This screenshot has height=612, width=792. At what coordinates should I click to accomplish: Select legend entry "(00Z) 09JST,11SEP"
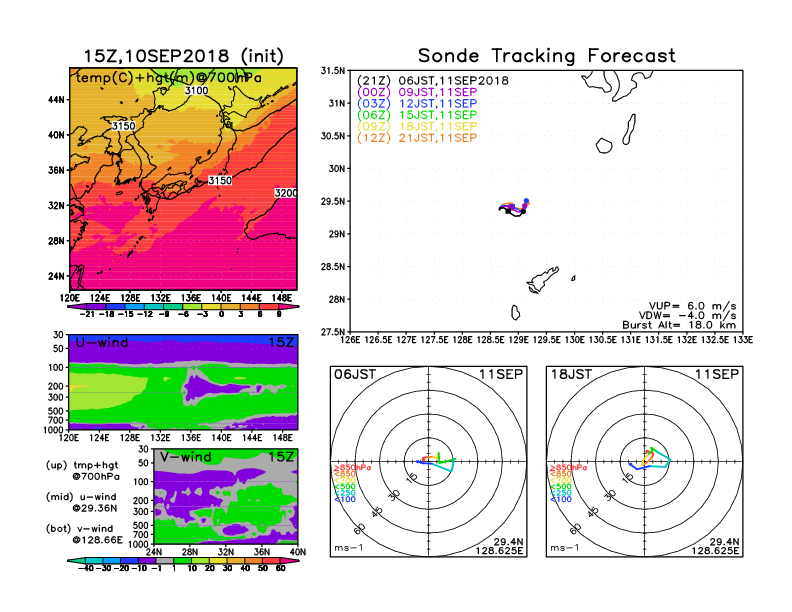coord(417,92)
